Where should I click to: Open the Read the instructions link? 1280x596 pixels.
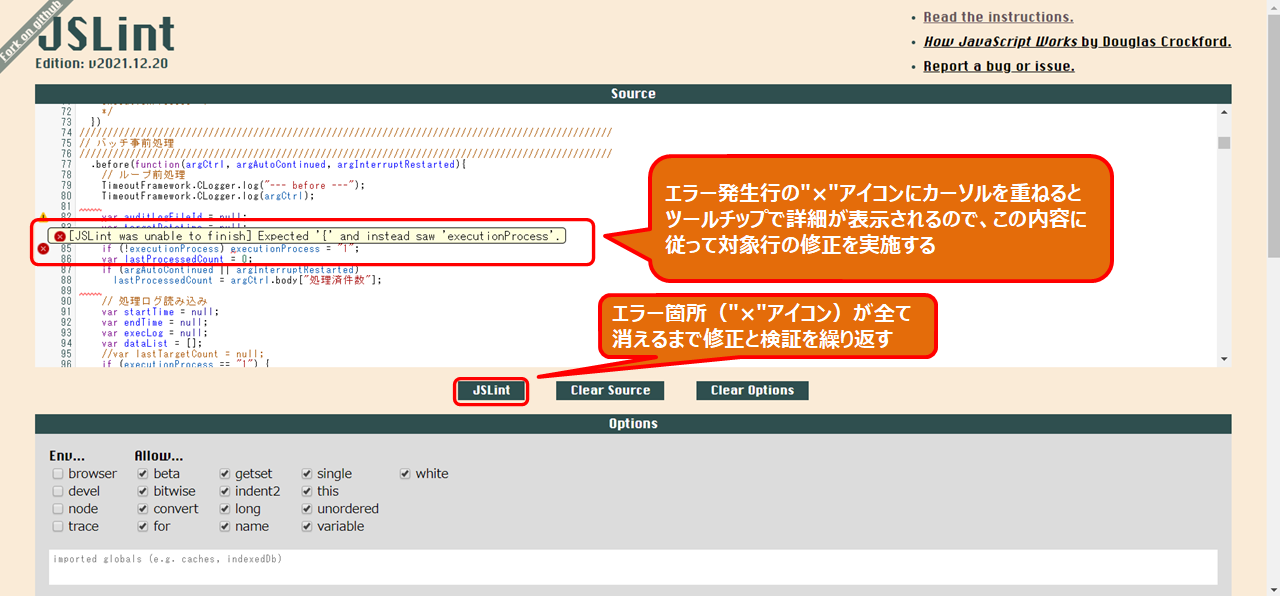tap(998, 17)
